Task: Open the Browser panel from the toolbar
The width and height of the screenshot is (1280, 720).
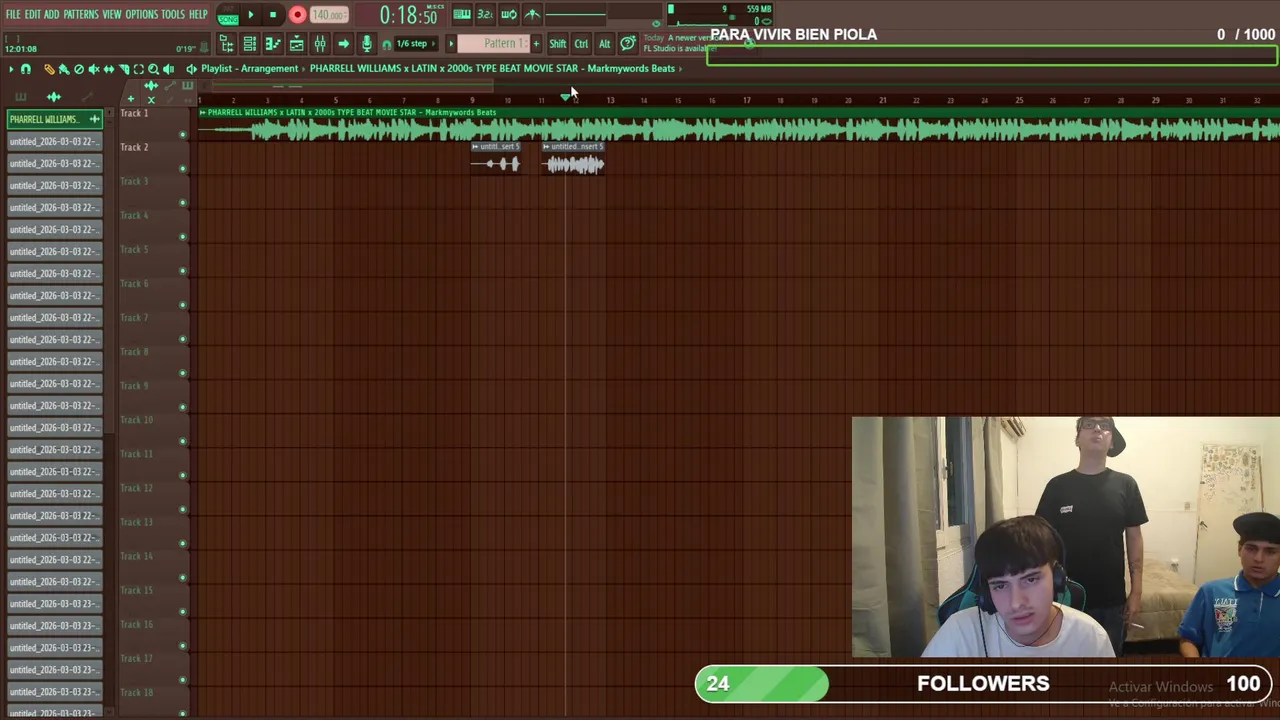Action: pyautogui.click(x=226, y=44)
